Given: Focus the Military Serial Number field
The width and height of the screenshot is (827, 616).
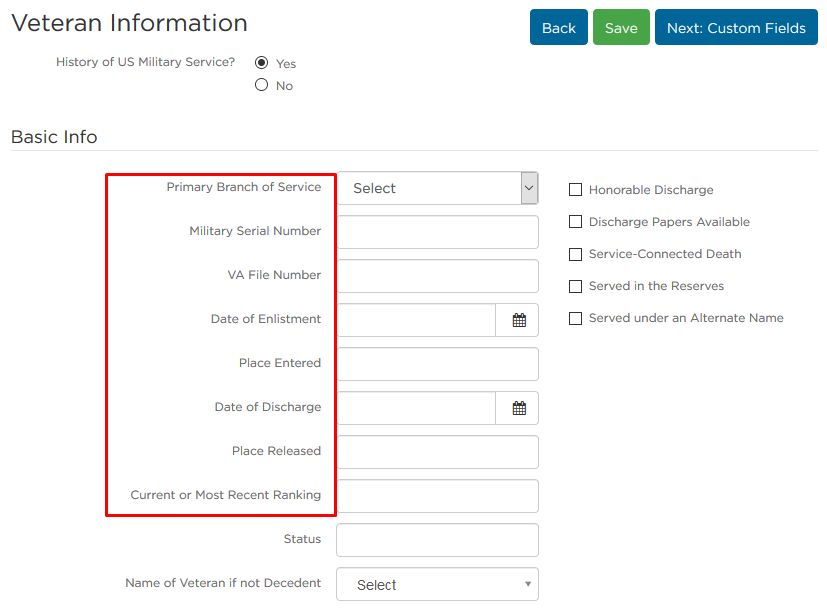Looking at the screenshot, I should pyautogui.click(x=438, y=232).
